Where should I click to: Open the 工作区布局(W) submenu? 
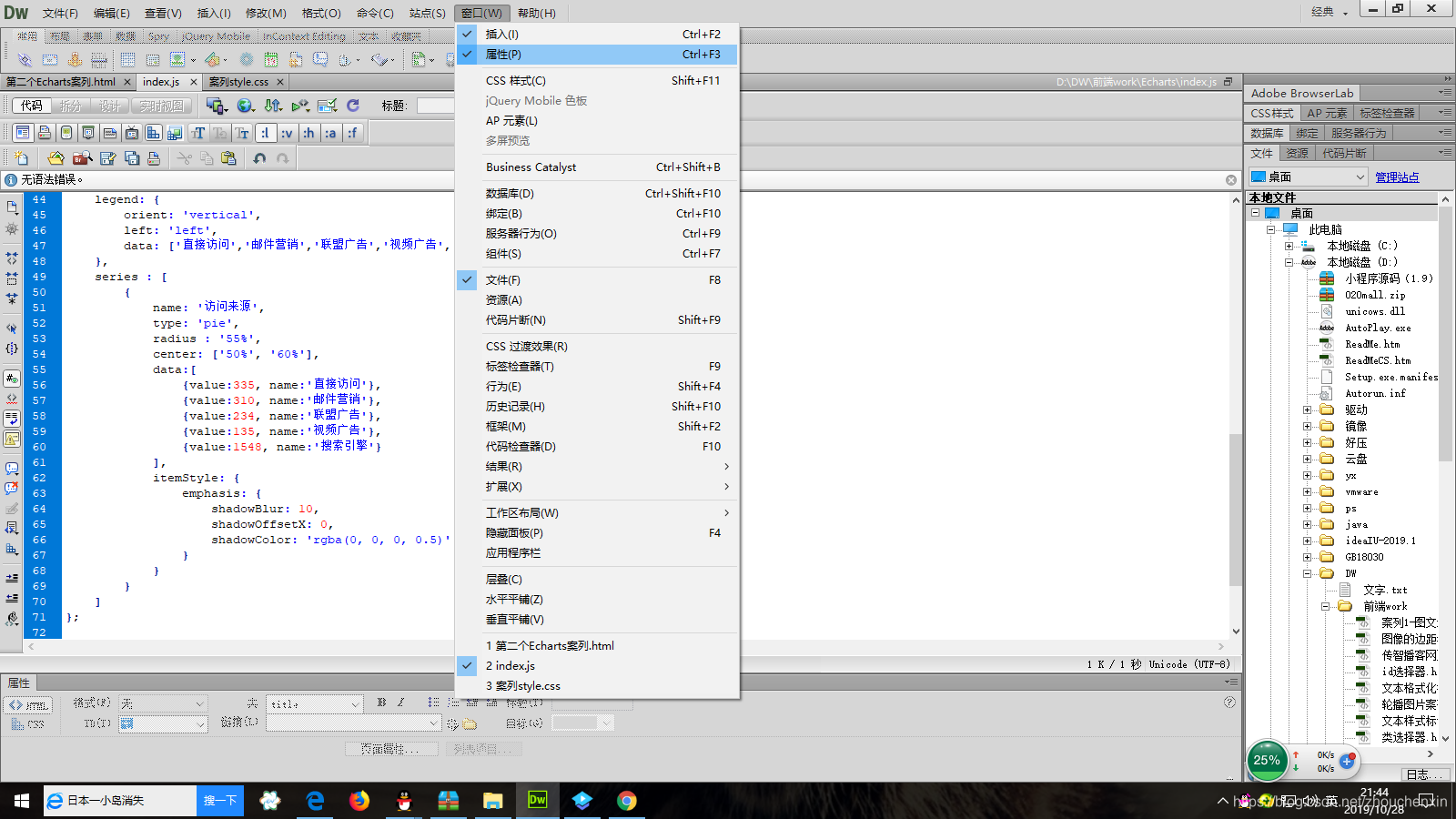tap(596, 513)
